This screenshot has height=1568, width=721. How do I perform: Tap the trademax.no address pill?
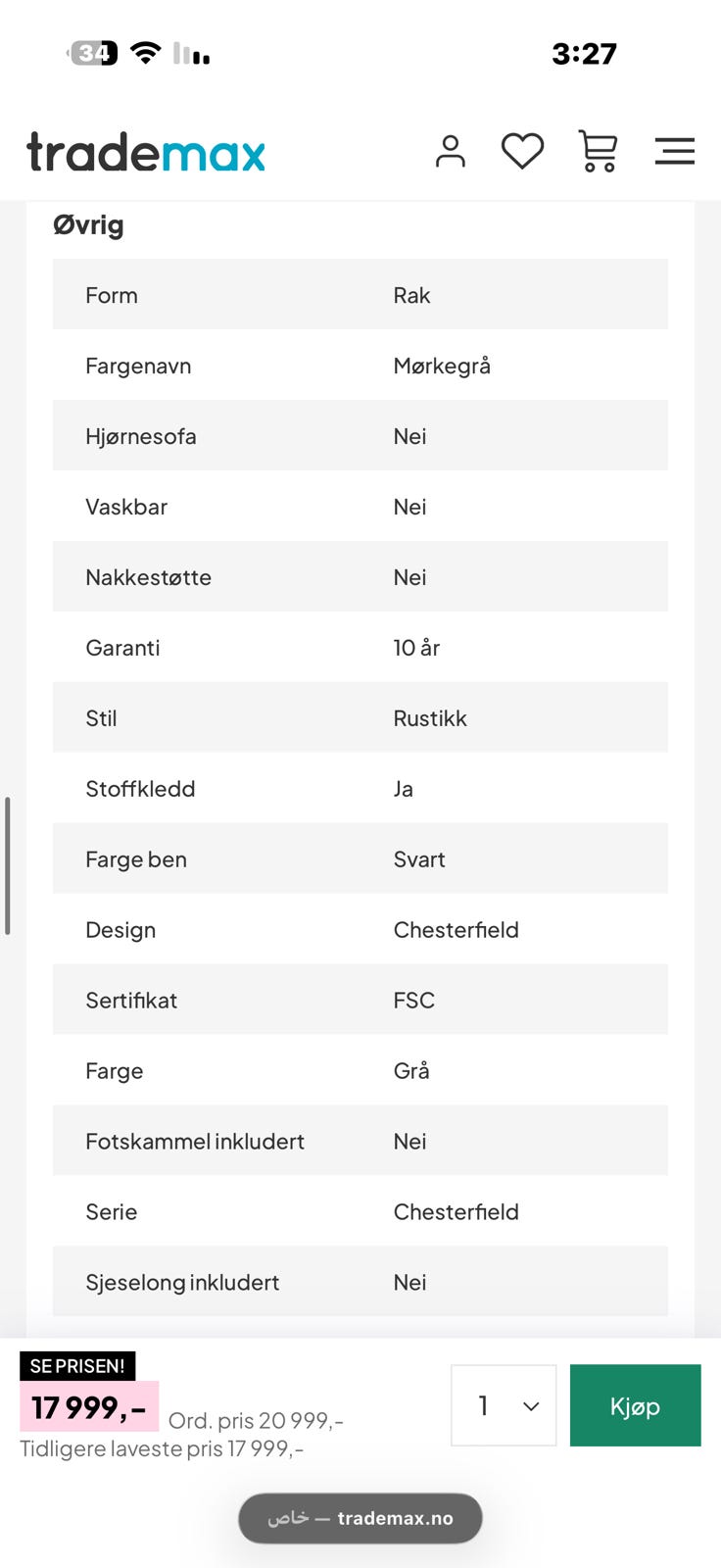click(360, 1518)
